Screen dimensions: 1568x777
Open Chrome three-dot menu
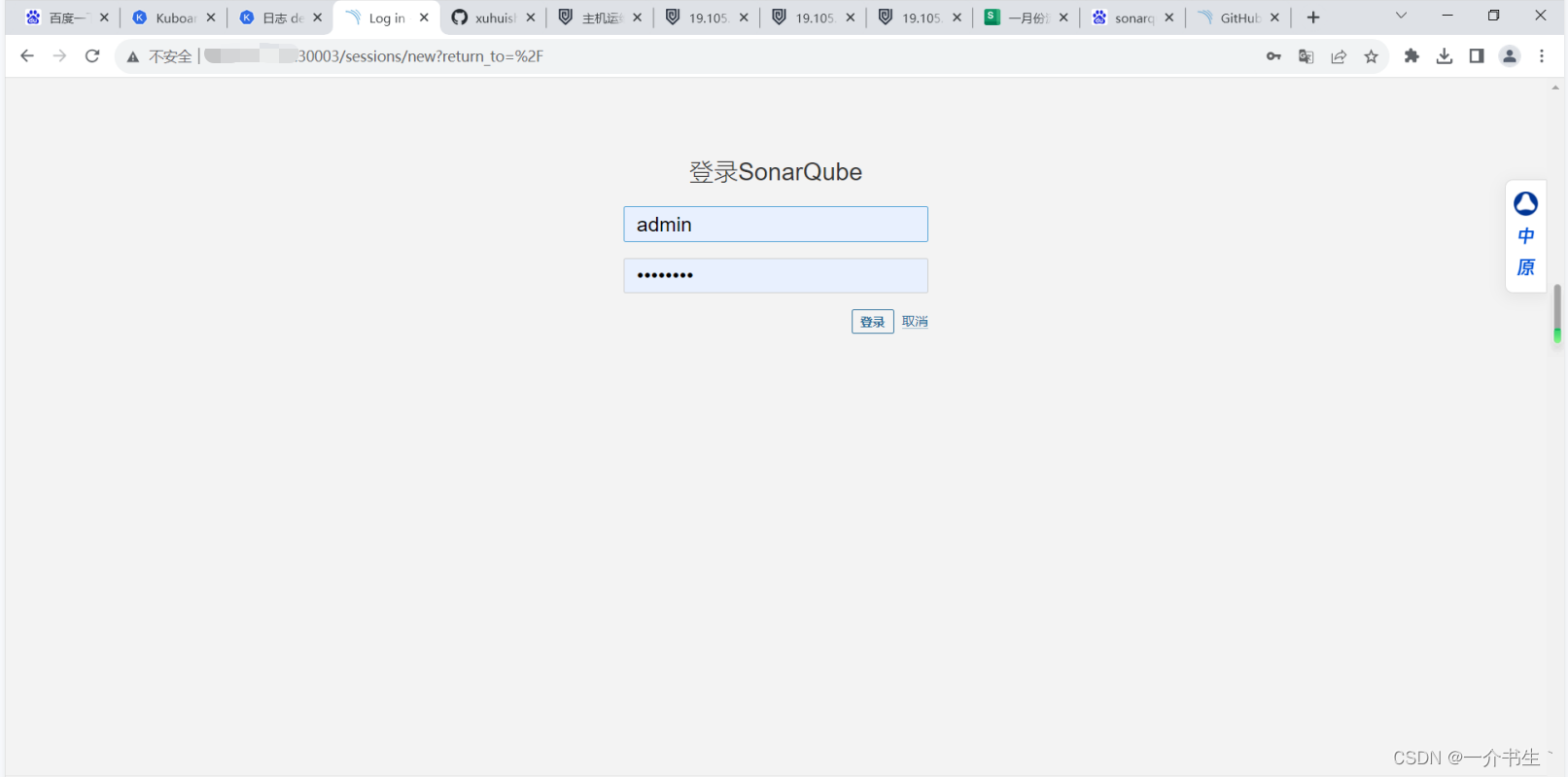(x=1542, y=56)
